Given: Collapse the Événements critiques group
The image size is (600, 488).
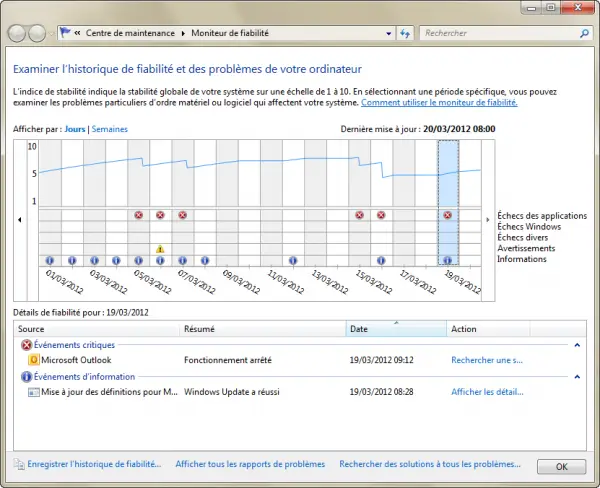Looking at the screenshot, I should (577, 345).
